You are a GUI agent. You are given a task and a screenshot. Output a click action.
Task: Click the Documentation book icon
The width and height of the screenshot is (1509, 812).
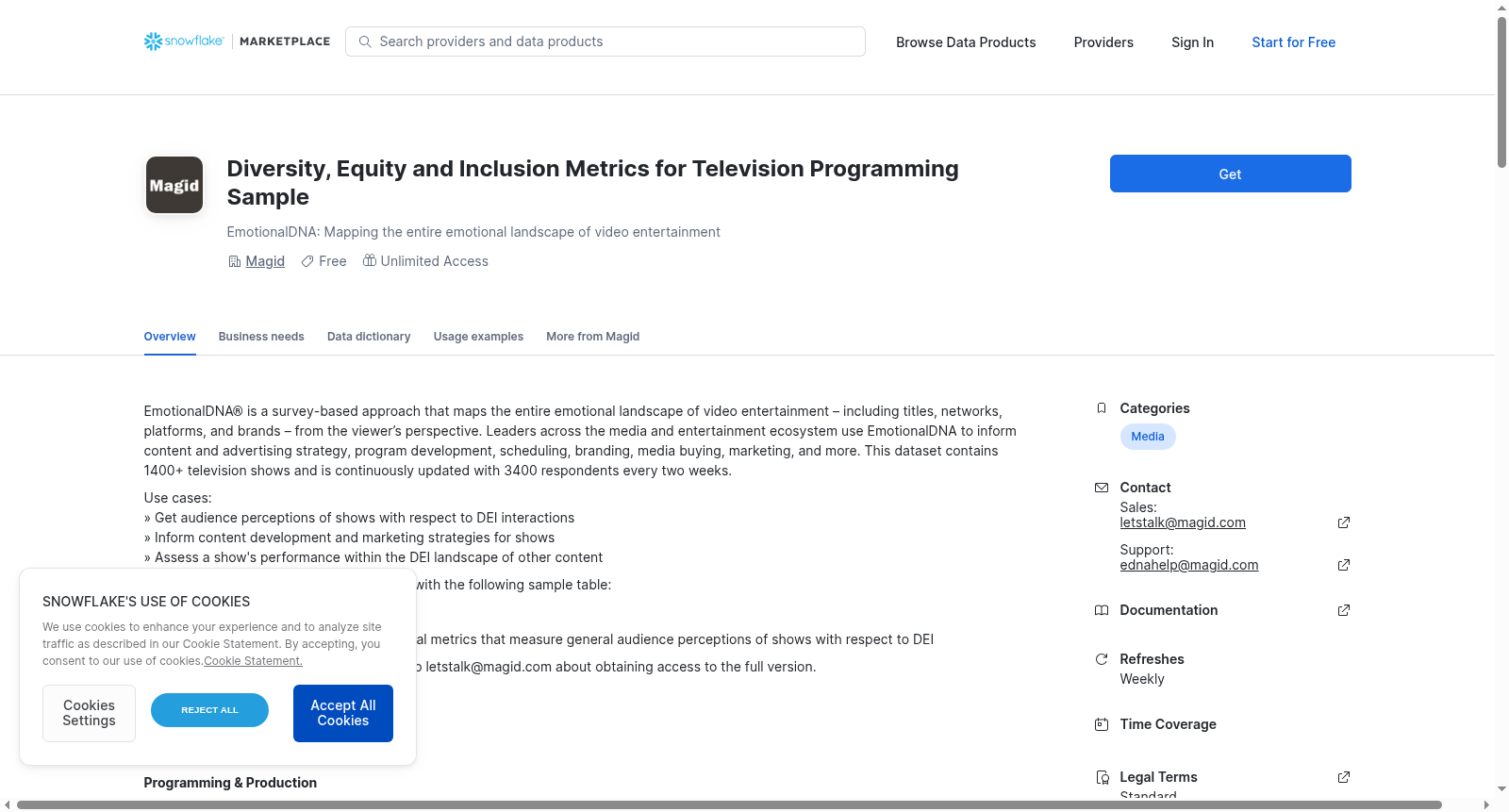(x=1102, y=610)
